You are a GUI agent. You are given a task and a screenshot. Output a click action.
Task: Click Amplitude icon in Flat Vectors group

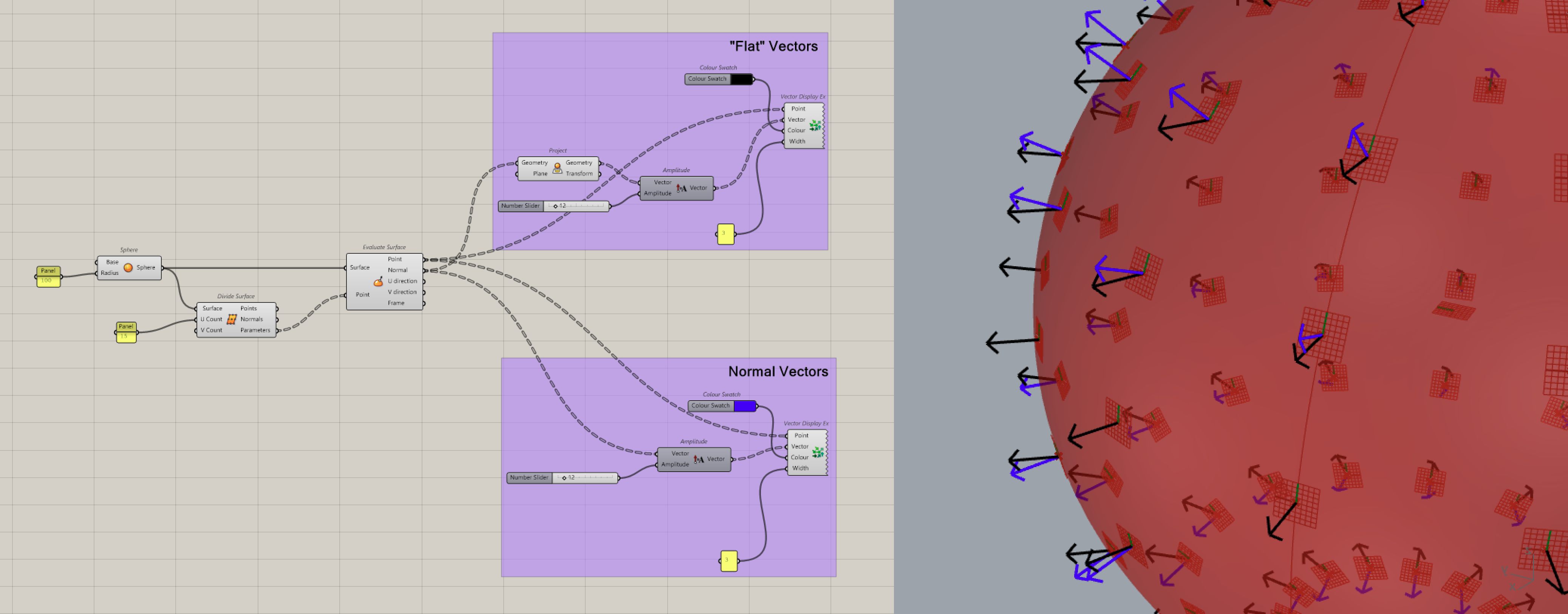click(681, 189)
